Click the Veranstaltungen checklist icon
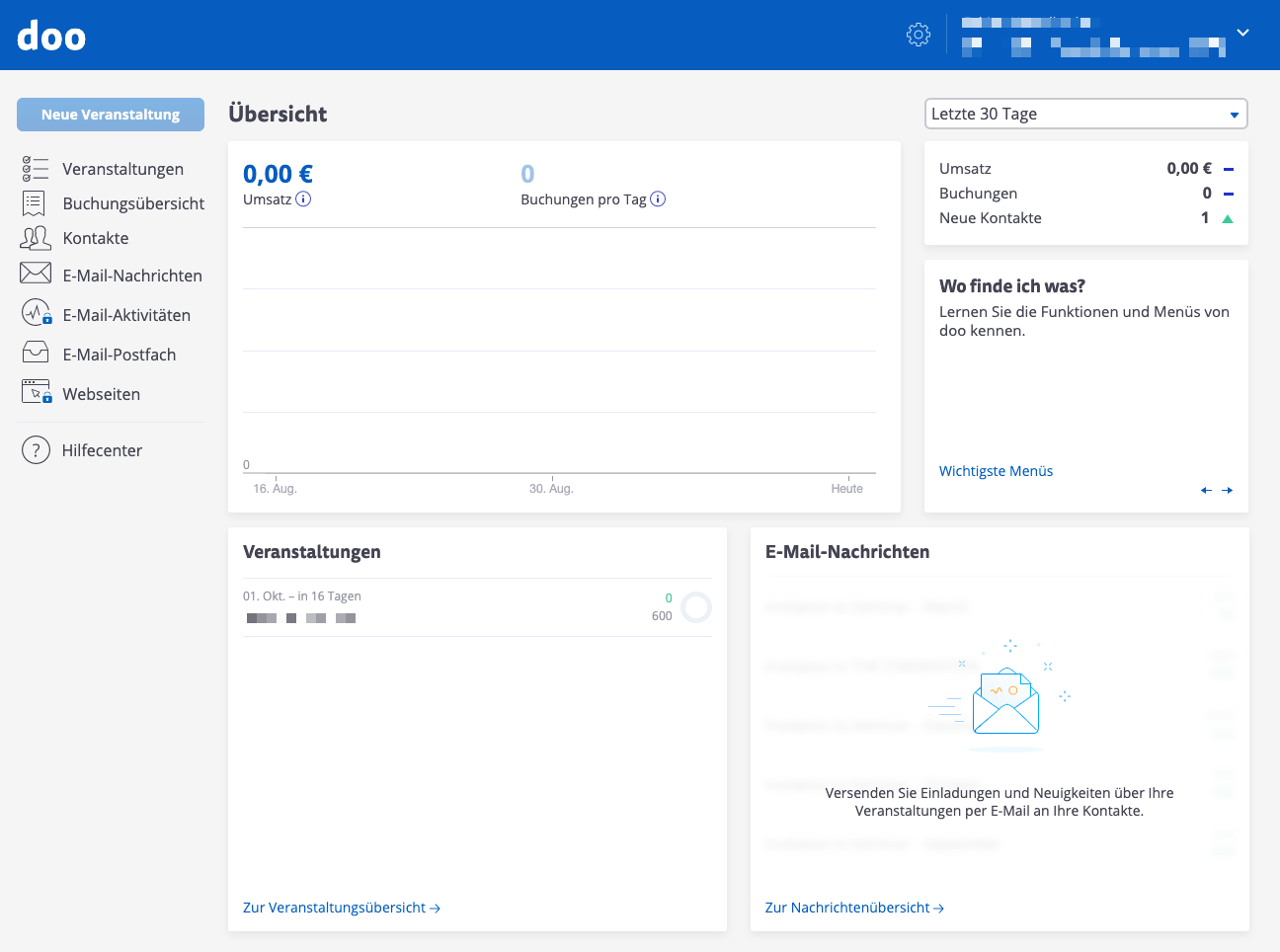Viewport: 1280px width, 952px height. pos(36,169)
